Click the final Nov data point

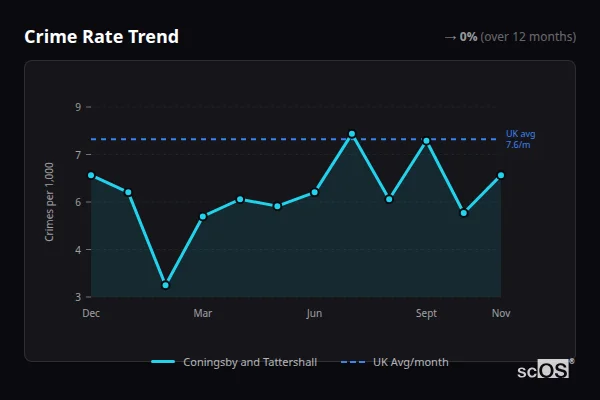tap(501, 175)
